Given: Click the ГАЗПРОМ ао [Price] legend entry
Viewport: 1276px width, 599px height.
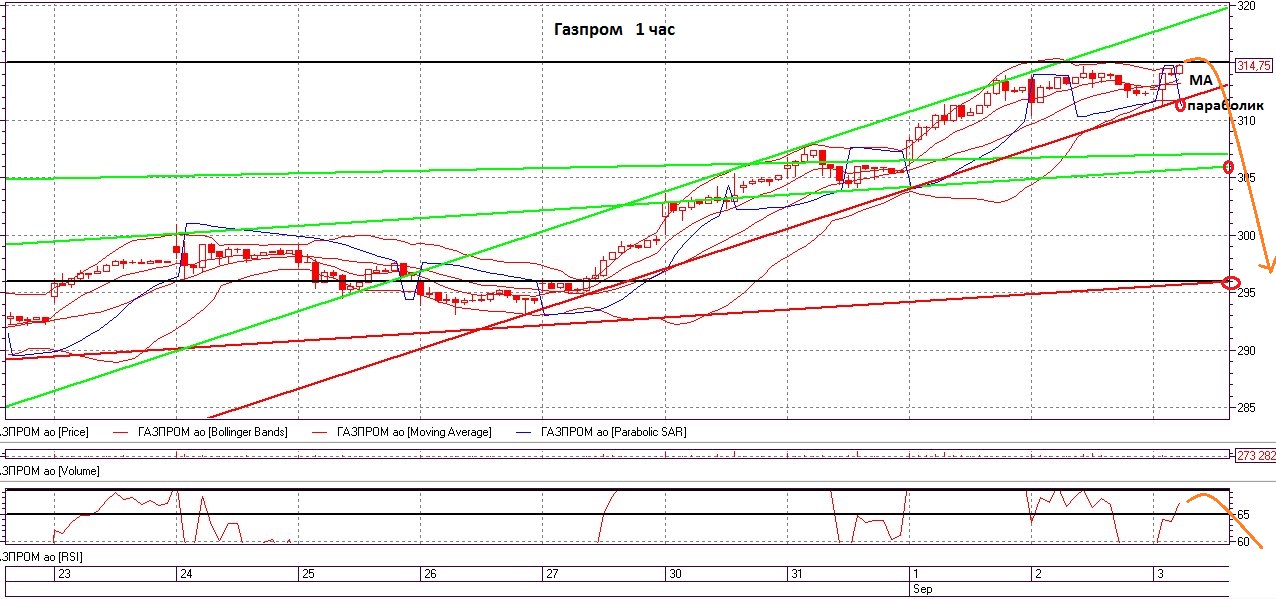Looking at the screenshot, I should tap(44, 432).
